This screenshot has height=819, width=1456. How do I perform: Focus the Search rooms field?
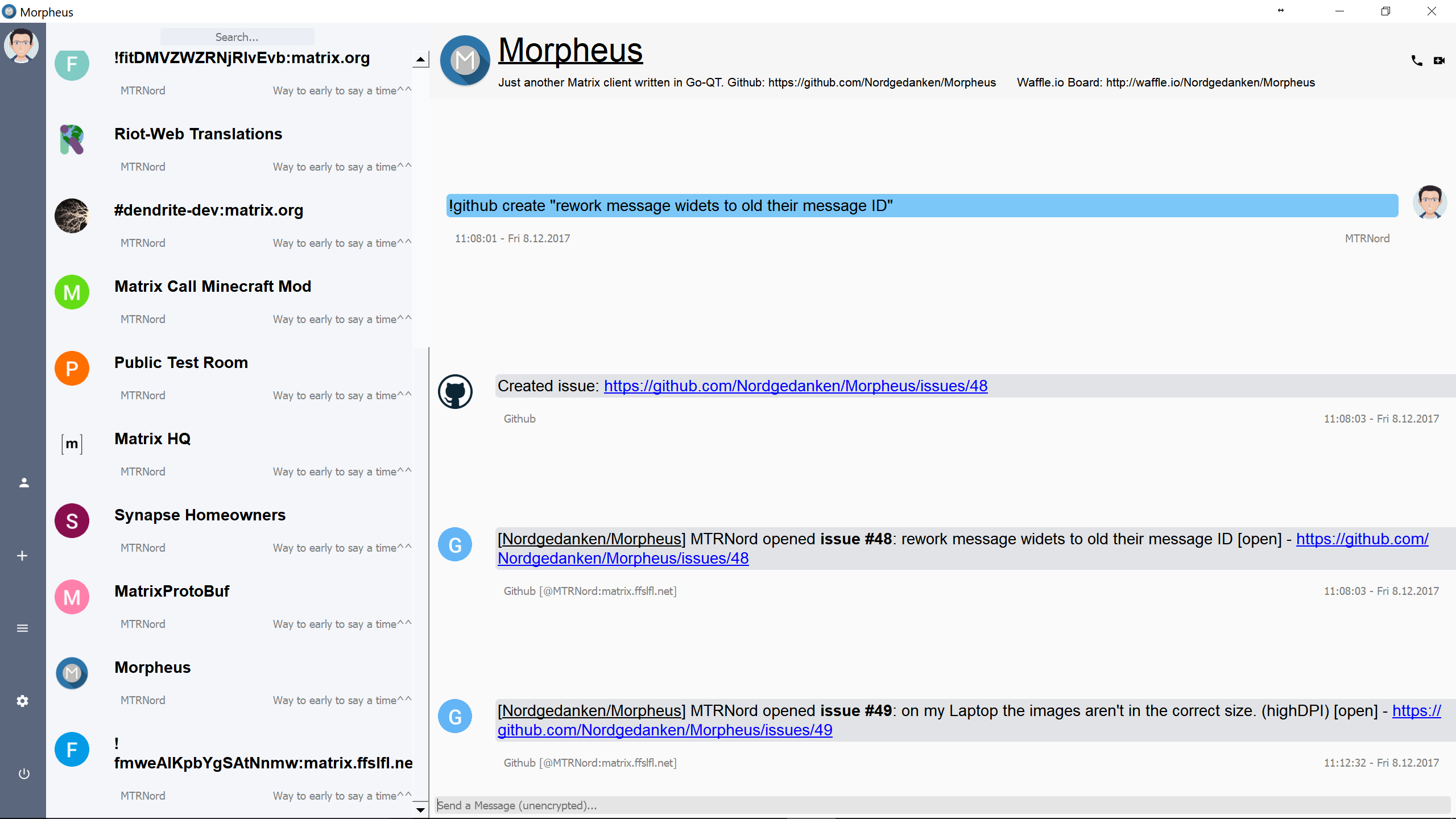[x=237, y=37]
